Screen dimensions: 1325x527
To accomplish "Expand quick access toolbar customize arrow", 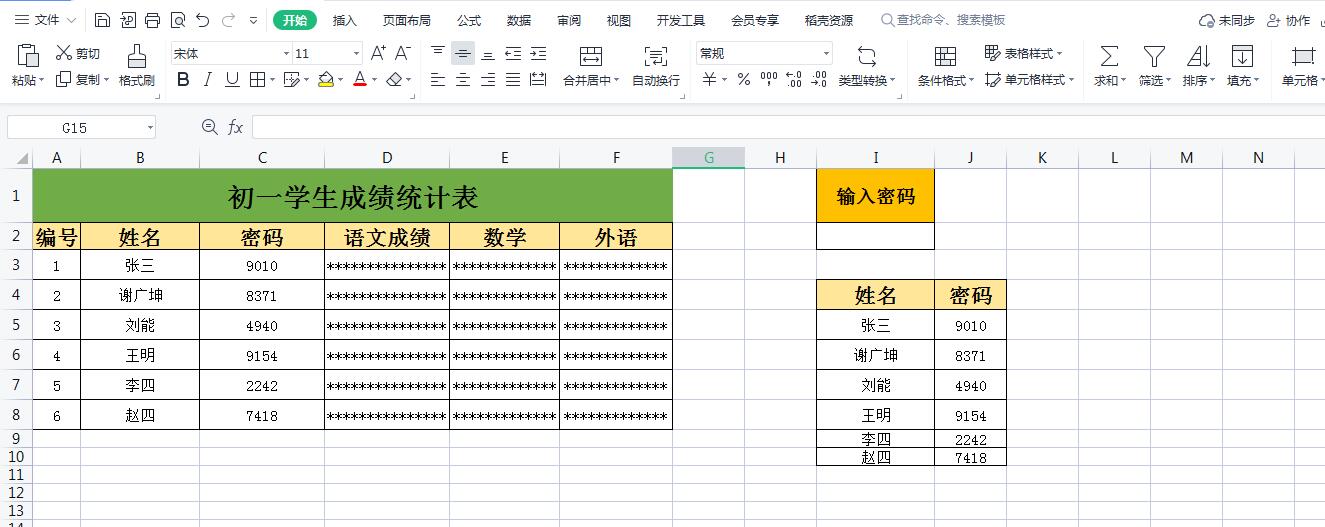I will [x=252, y=20].
